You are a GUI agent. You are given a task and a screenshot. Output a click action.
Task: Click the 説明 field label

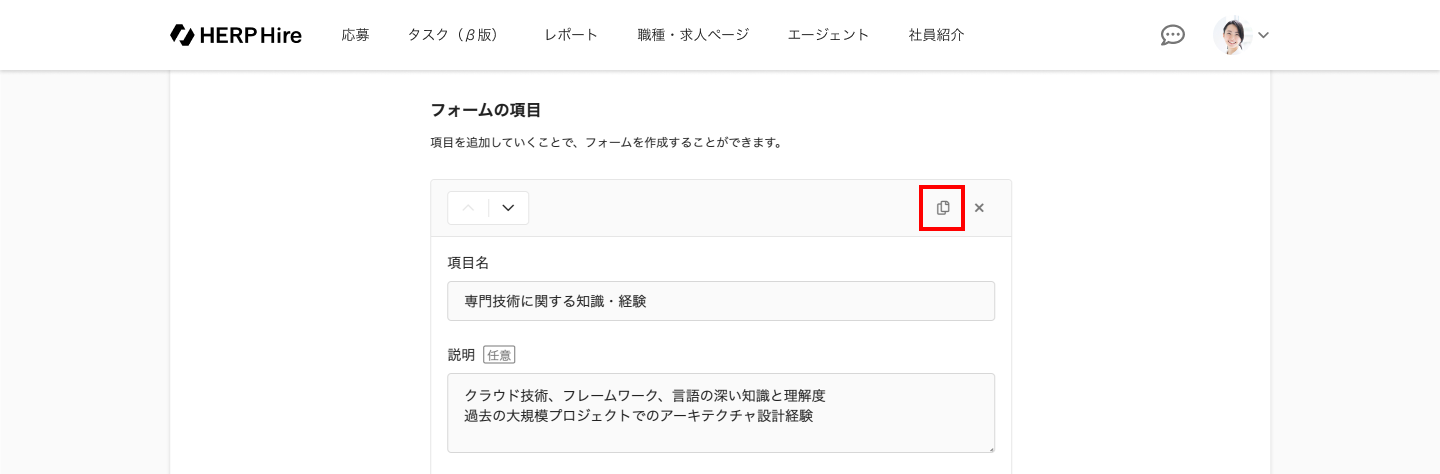461,355
